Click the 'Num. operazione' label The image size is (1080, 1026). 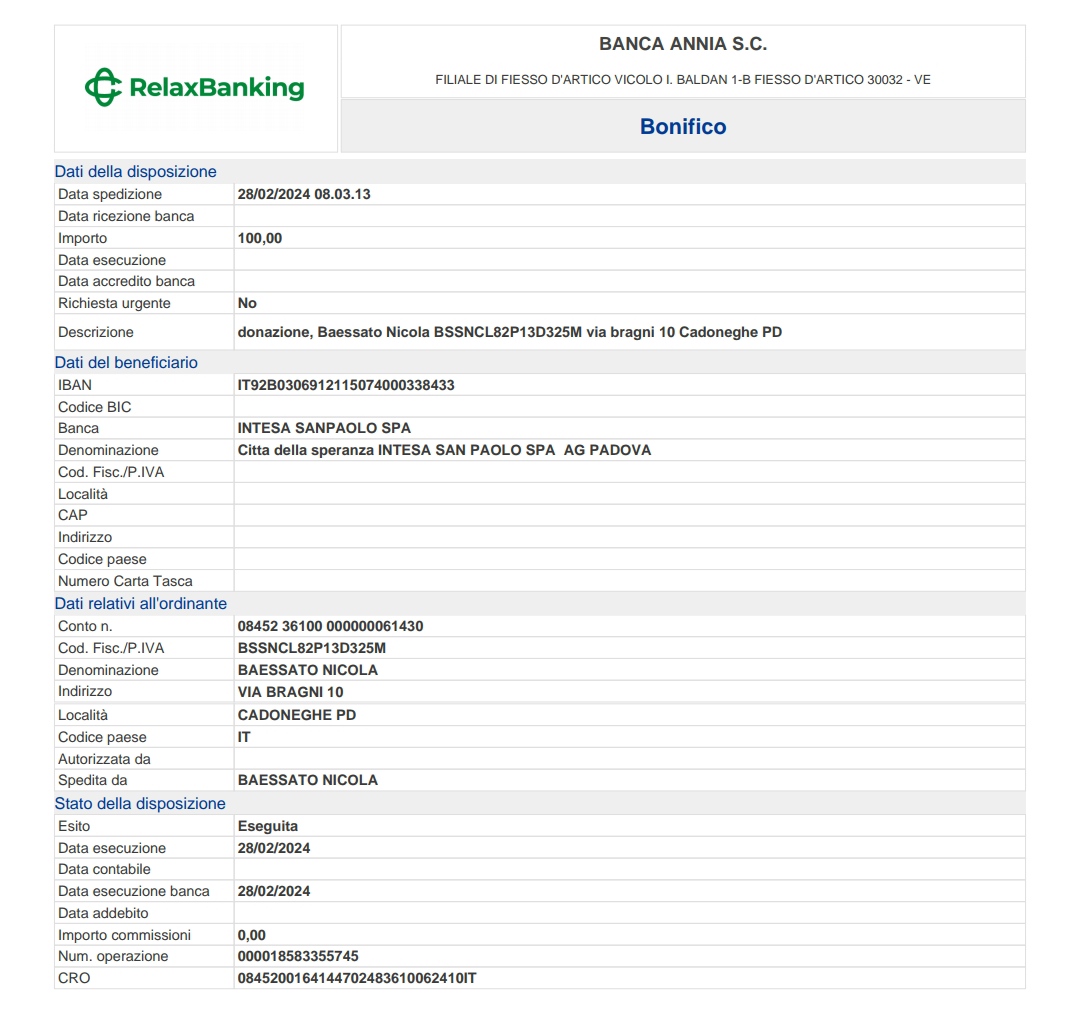pos(113,956)
